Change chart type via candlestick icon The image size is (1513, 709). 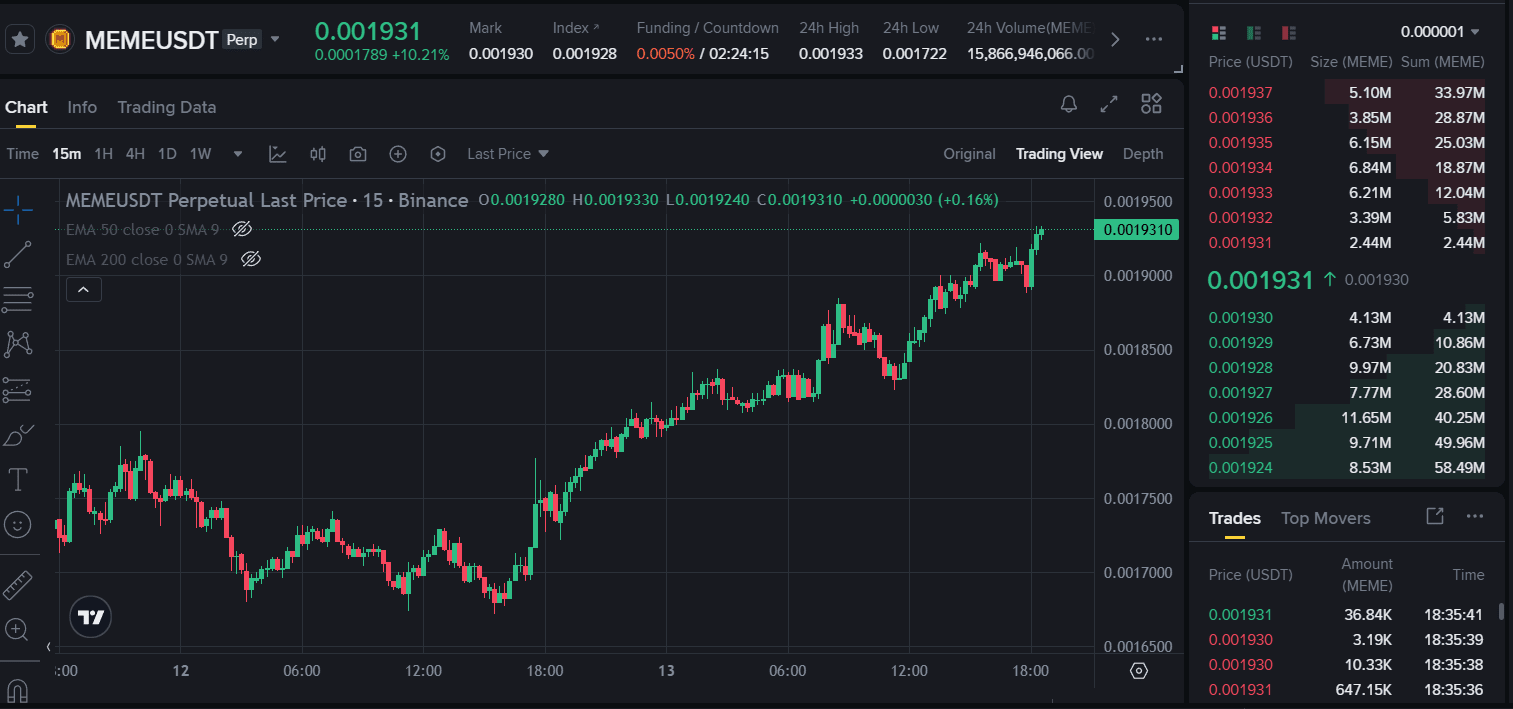[x=318, y=154]
